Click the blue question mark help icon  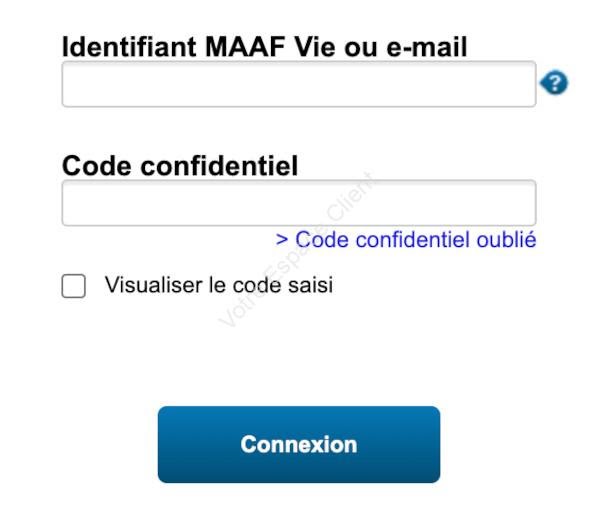coord(554,82)
